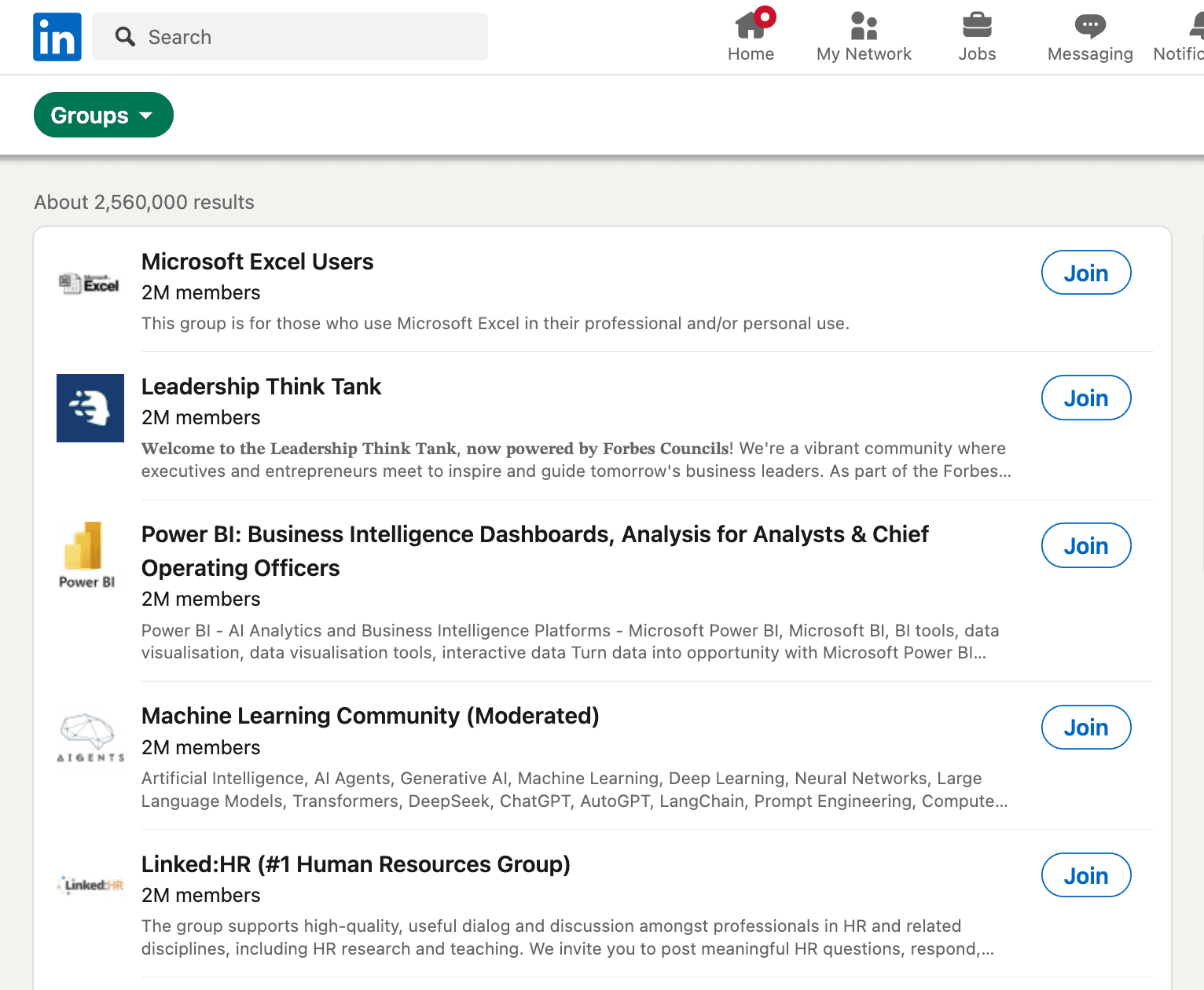
Task: Join the Linked:HR group
Action: [x=1086, y=875]
